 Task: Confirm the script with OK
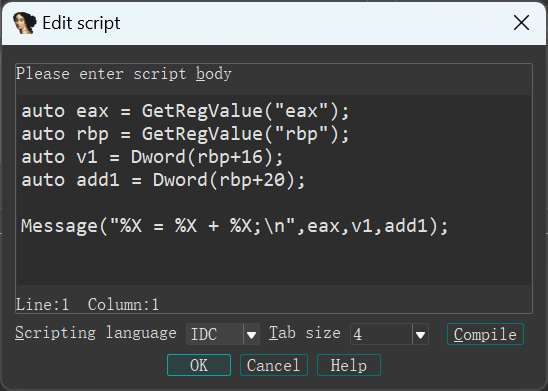tap(199, 365)
